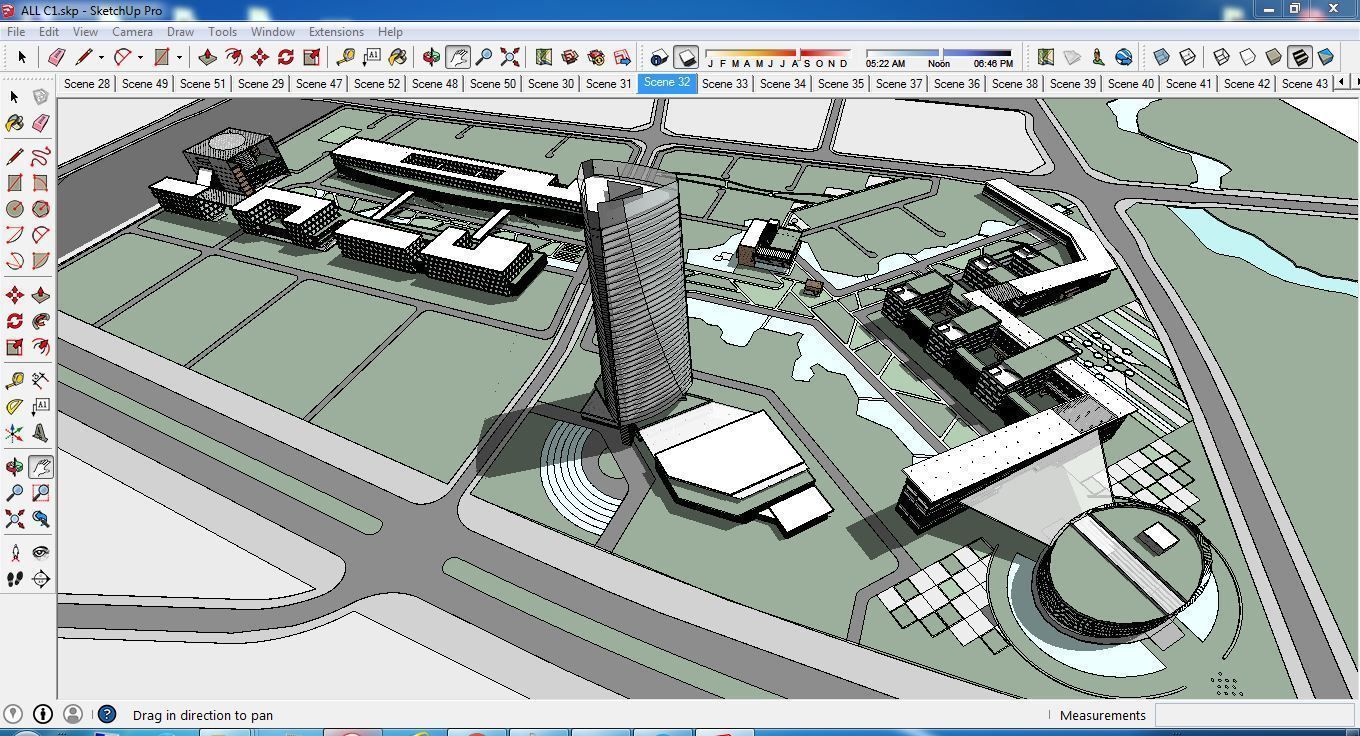This screenshot has width=1360, height=736.
Task: Switch to Hidden Line face style
Action: pos(1248,57)
